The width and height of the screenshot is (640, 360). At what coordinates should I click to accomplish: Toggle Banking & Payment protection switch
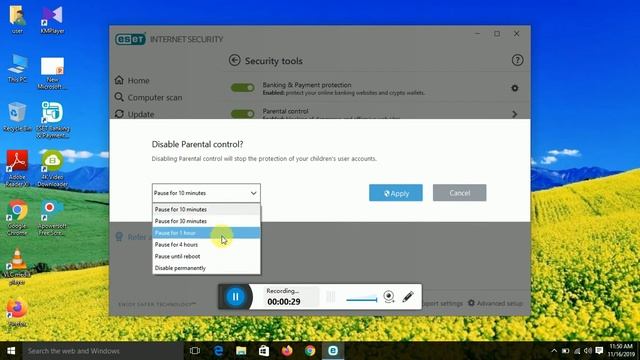(242, 88)
